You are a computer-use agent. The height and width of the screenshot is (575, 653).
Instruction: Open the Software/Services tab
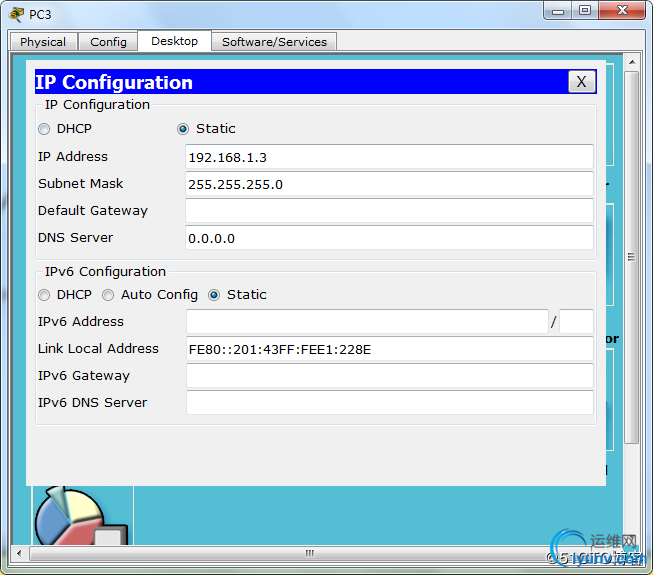click(274, 42)
